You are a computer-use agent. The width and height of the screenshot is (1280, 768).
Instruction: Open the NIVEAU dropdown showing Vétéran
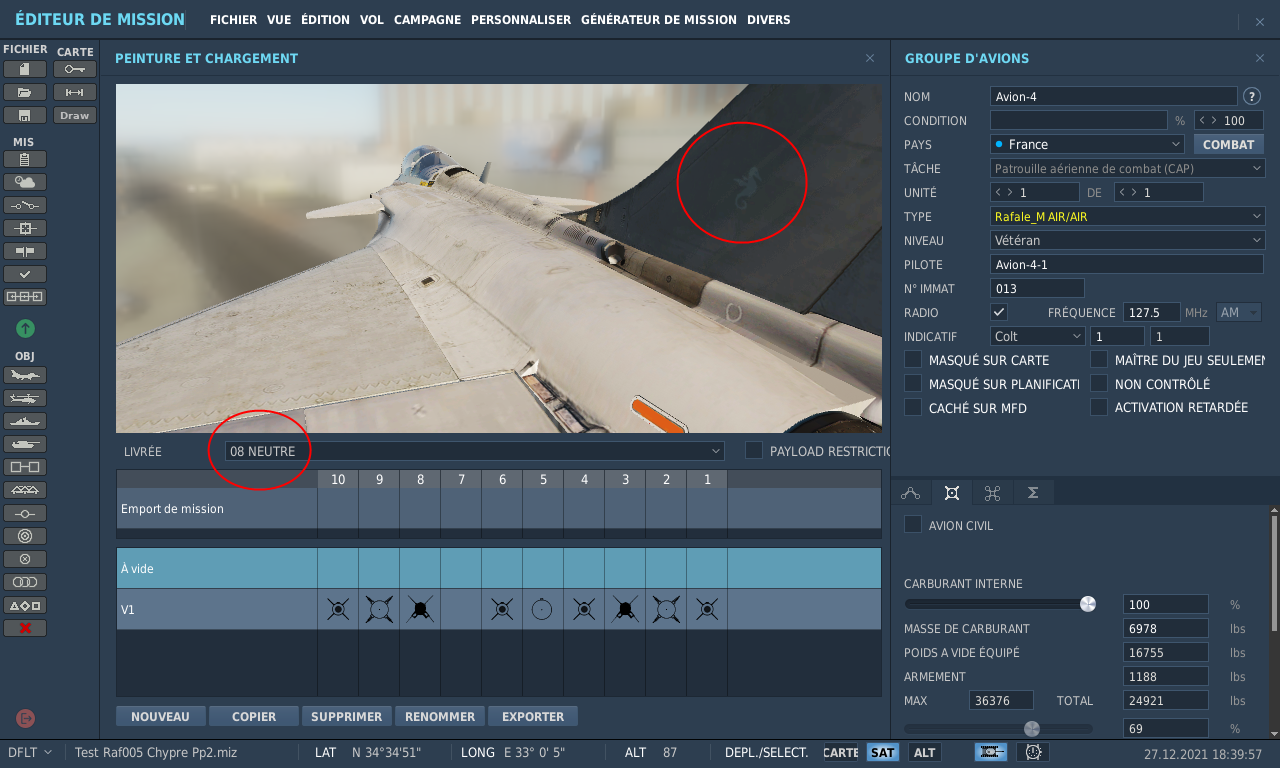coord(1128,241)
